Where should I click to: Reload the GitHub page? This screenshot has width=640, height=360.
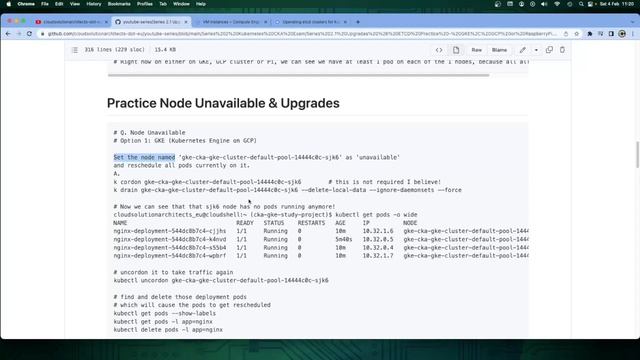pos(29,34)
